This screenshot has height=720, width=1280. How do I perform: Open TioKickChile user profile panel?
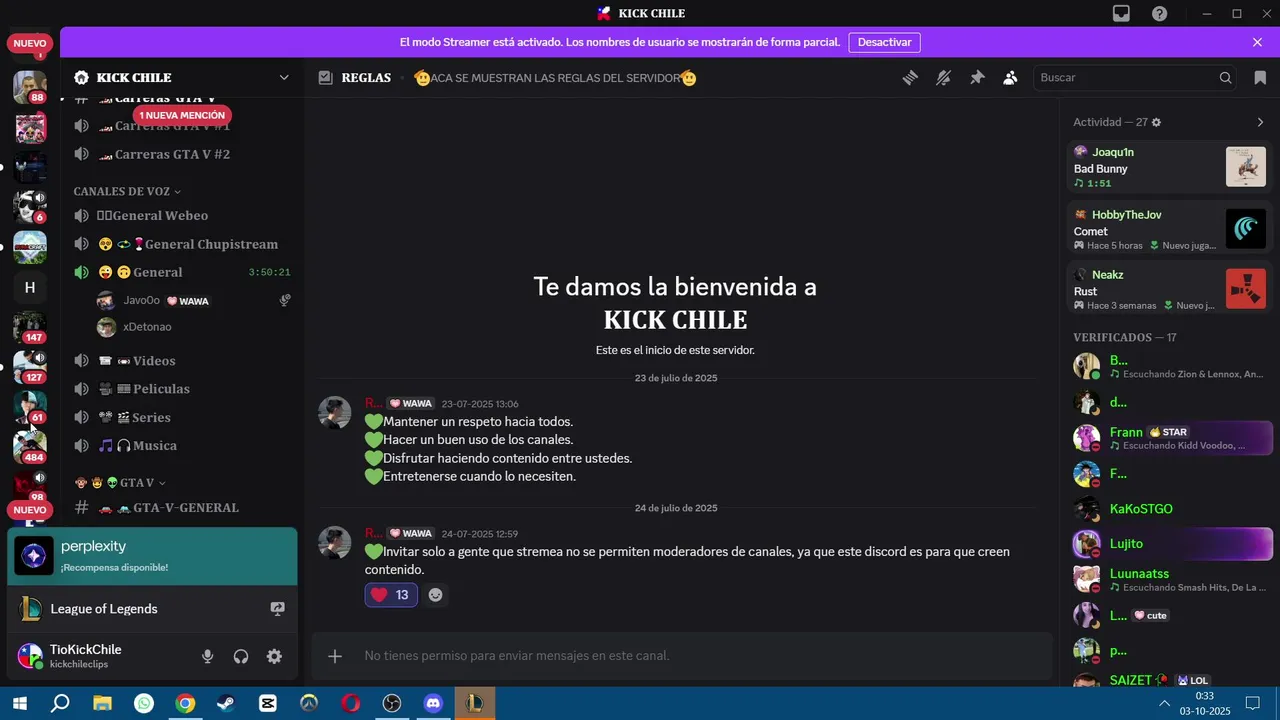[x=100, y=656]
